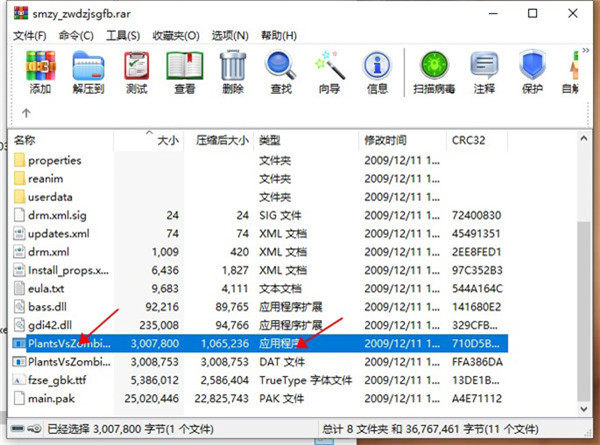Go up one folder level arrow
The height and width of the screenshot is (445, 600).
[26, 113]
